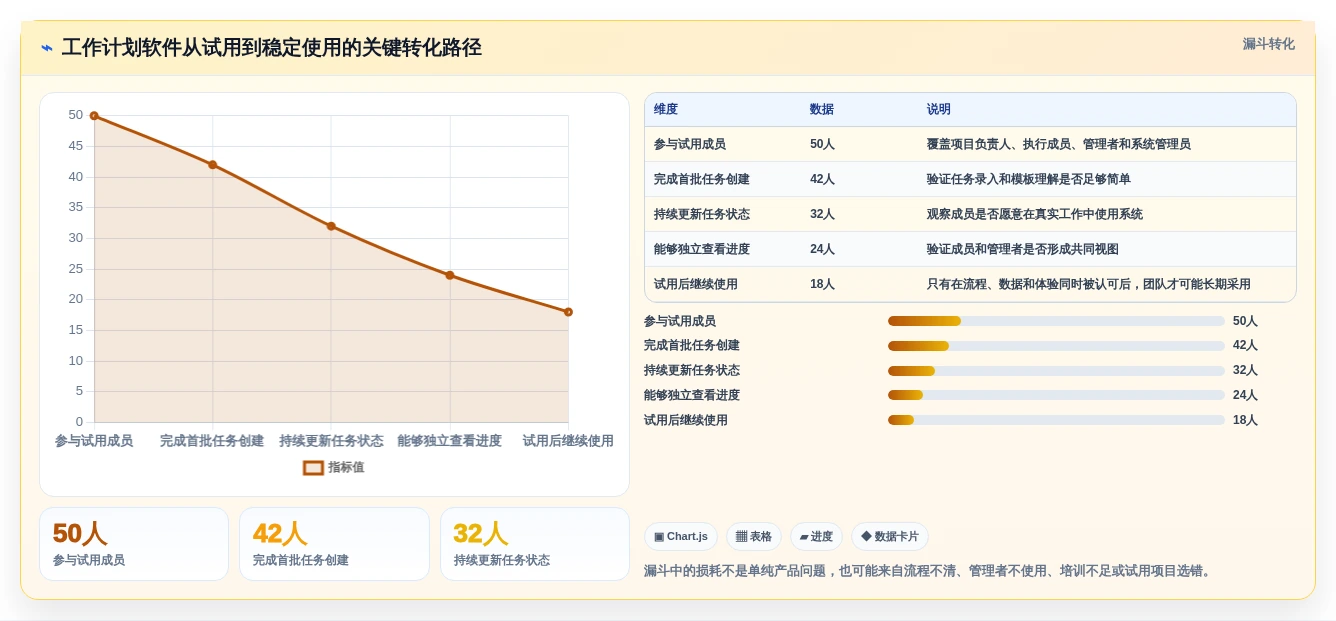The width and height of the screenshot is (1336, 621).
Task: Click the x-axis label 试用后继续使用
Action: pyautogui.click(x=568, y=441)
